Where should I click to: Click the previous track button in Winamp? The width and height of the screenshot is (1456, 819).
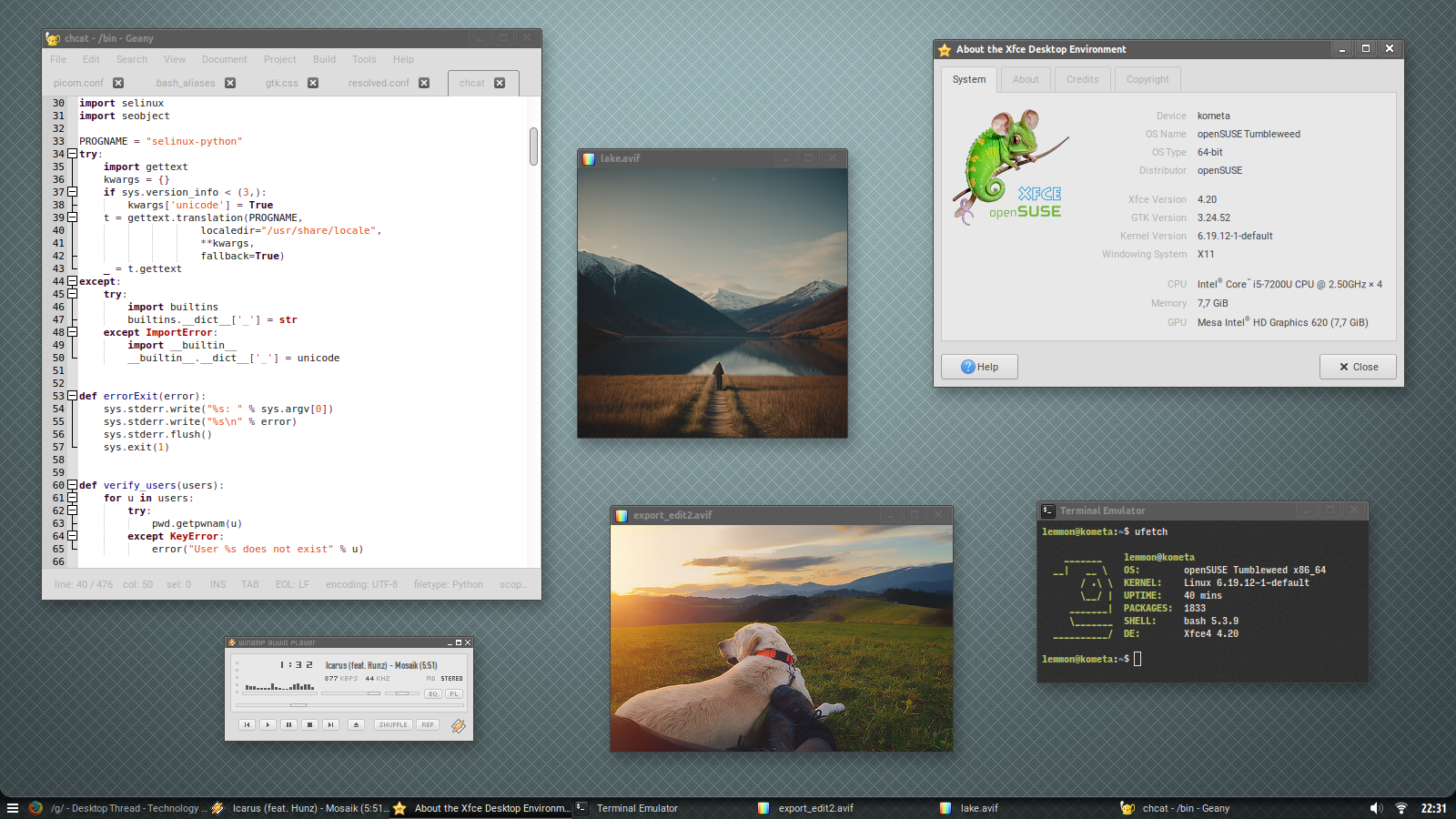pos(247,725)
